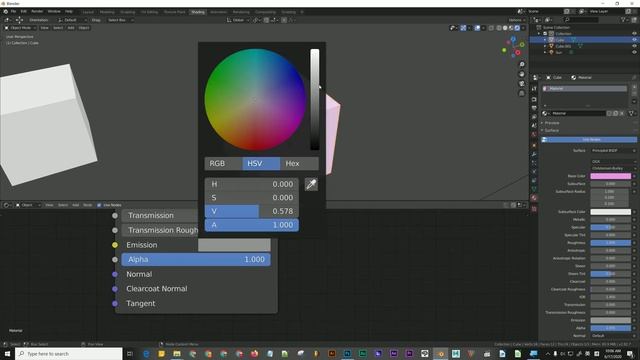Click the green Y axis gizmo ball
Image resolution: width=640 pixels, height=360 pixels.
click(522, 44)
